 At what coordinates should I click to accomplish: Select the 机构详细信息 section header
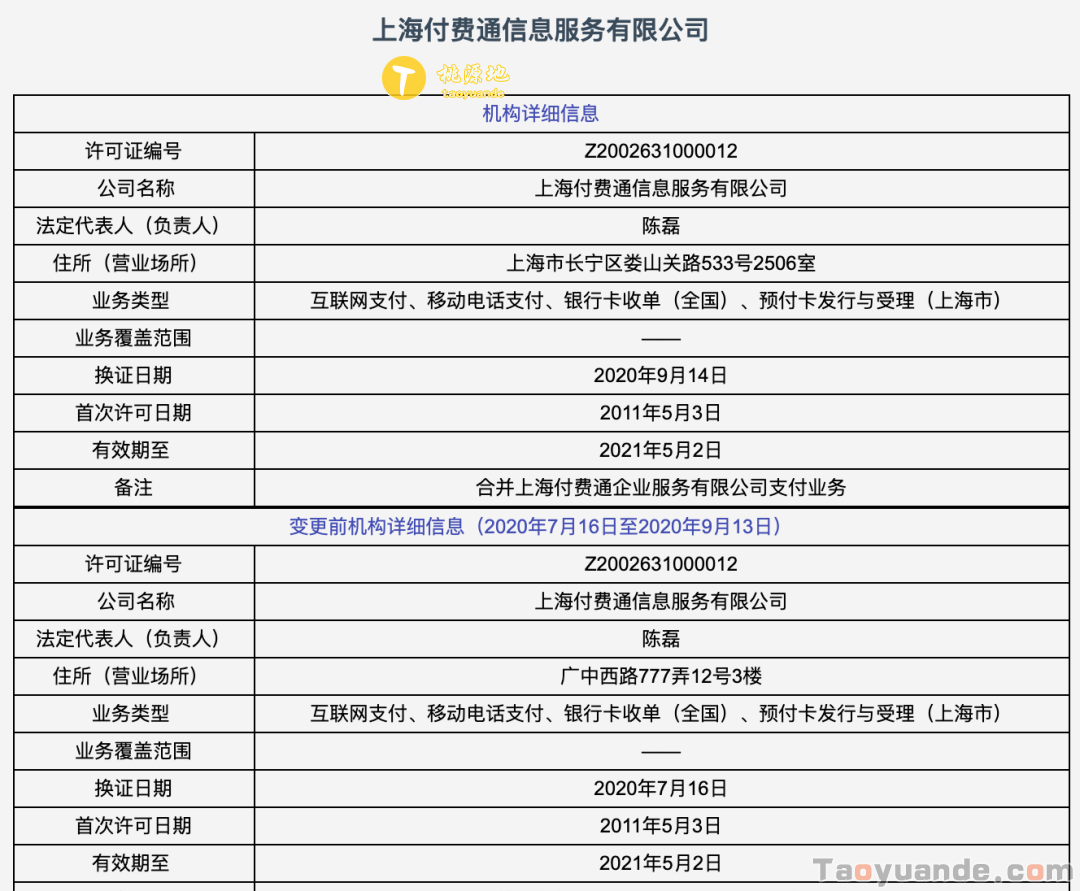pos(541,114)
